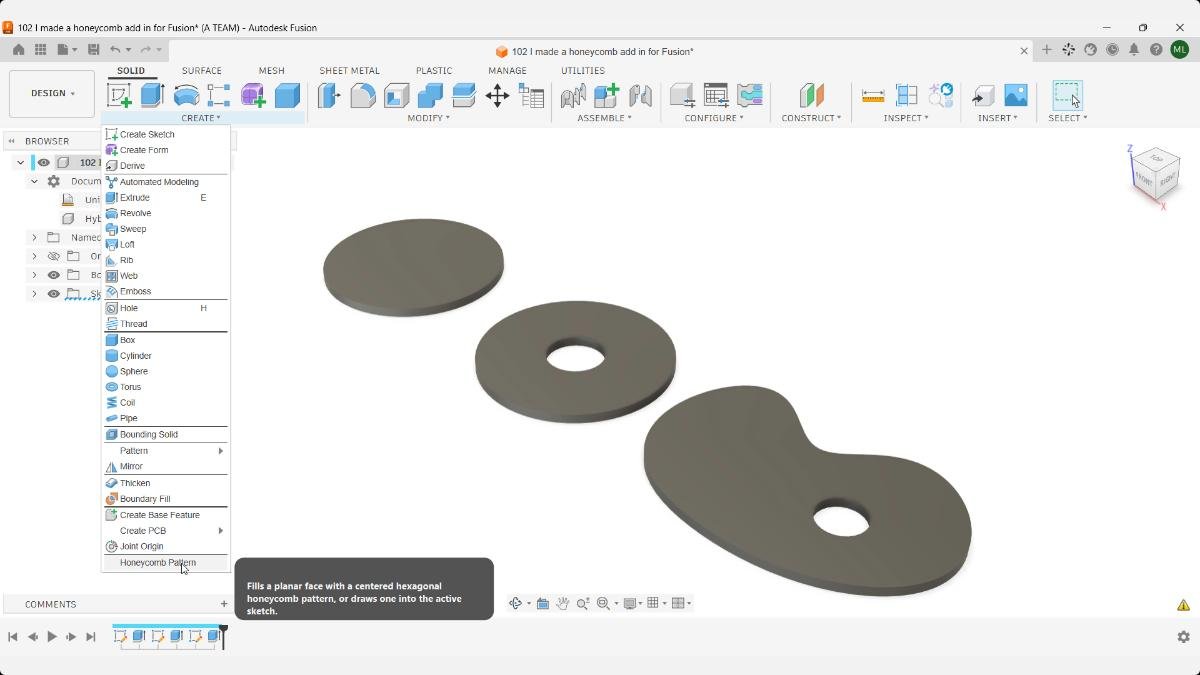
Task: Go to the timeline end
Action: [x=91, y=636]
